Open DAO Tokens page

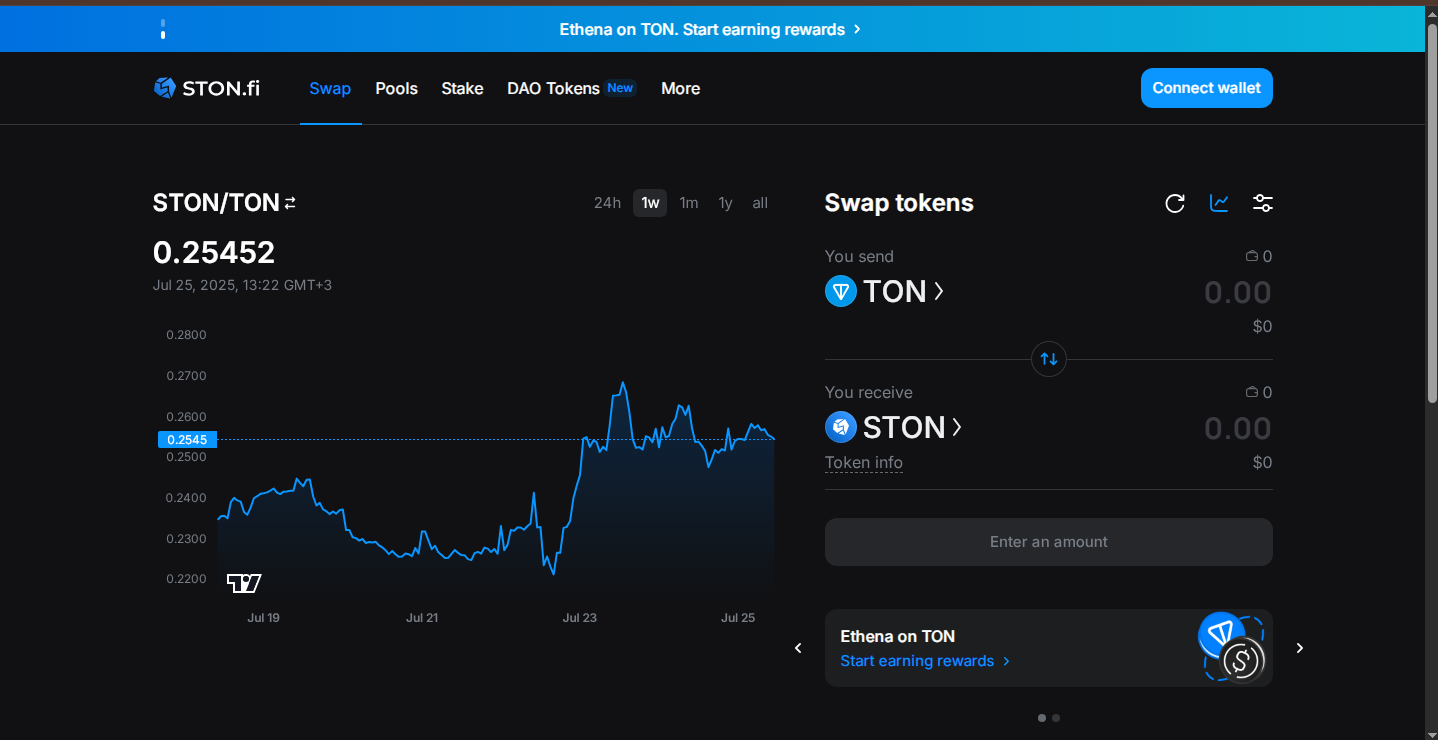pos(571,88)
